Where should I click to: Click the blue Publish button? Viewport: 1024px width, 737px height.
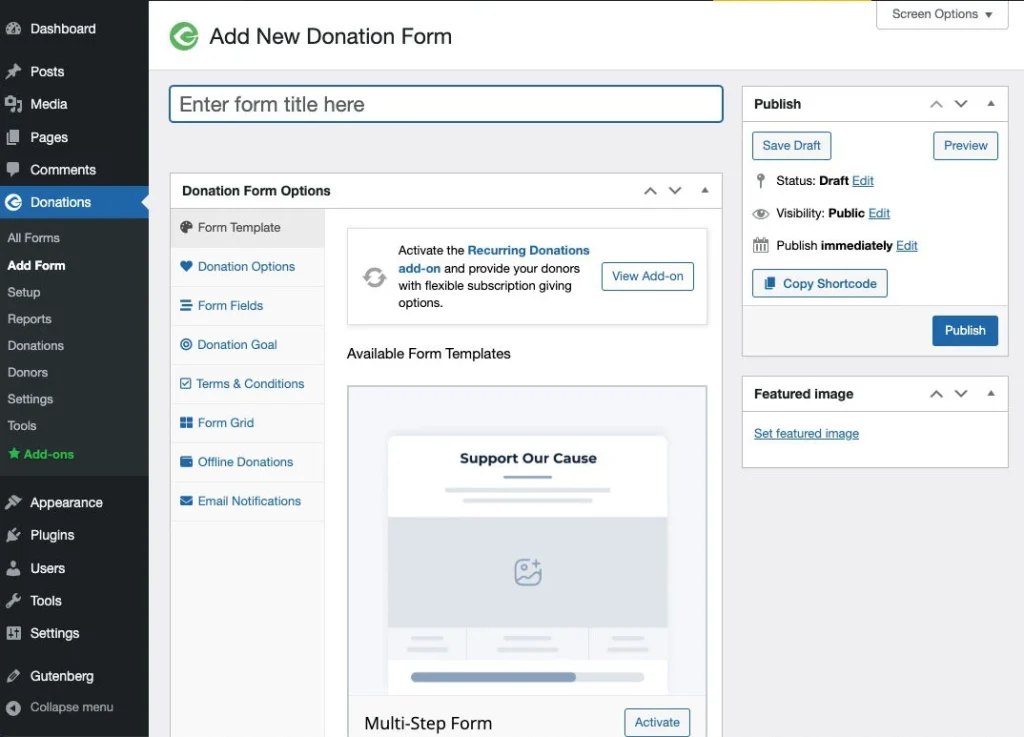point(965,330)
